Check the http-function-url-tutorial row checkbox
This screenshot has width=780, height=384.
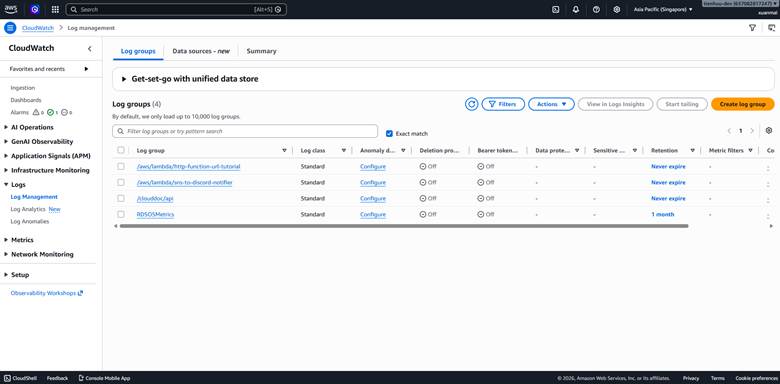(x=121, y=166)
